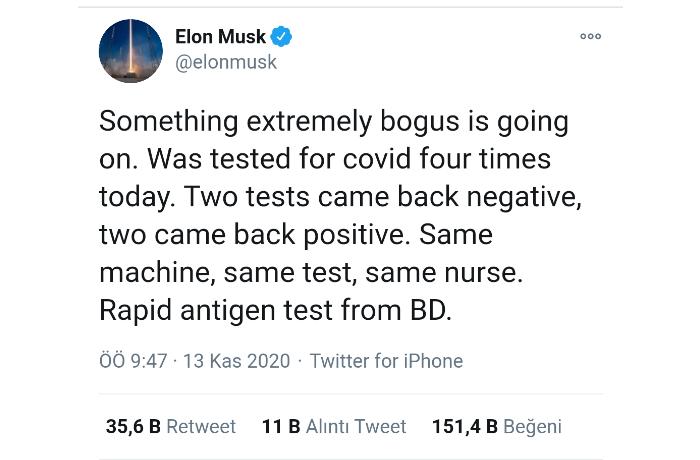
Task: Open Elon Musk's rocket profile picture
Action: (130, 51)
